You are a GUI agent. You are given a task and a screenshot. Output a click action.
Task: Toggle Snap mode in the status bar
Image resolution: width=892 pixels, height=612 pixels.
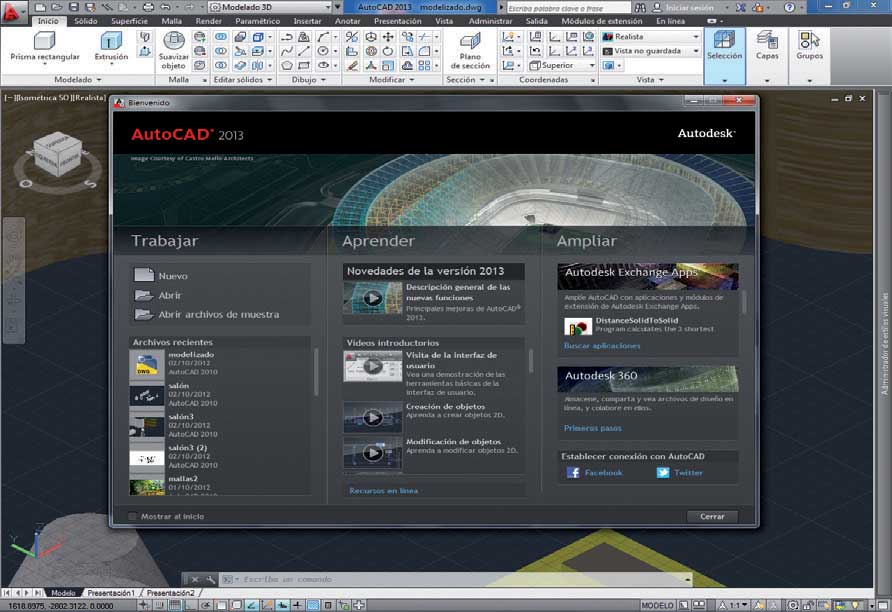(160, 605)
